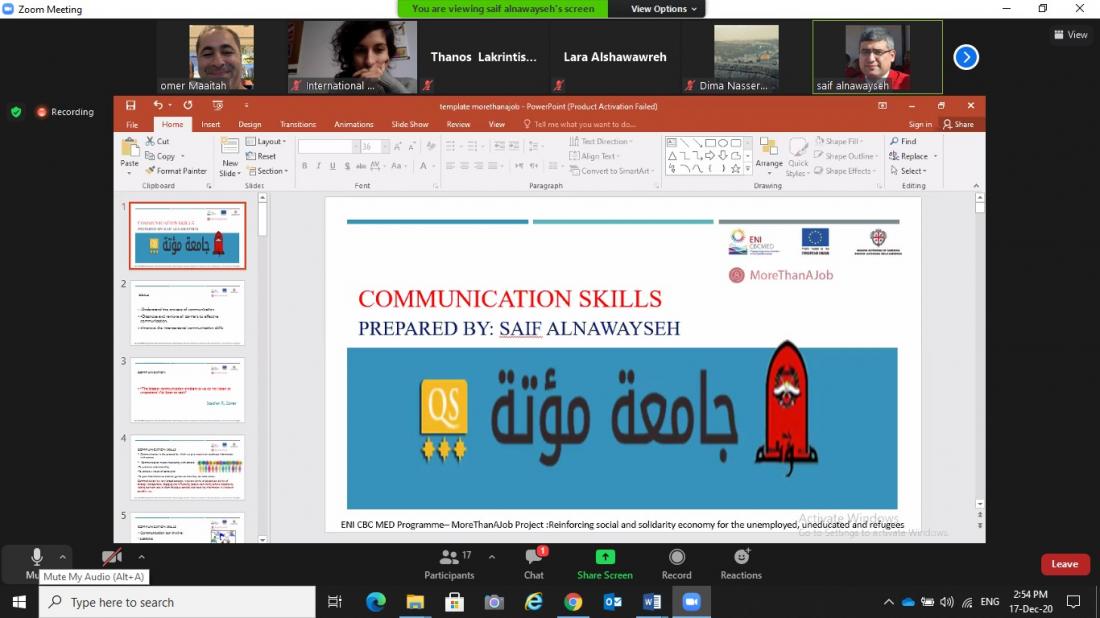Open Google Chrome from the taskbar

point(573,602)
